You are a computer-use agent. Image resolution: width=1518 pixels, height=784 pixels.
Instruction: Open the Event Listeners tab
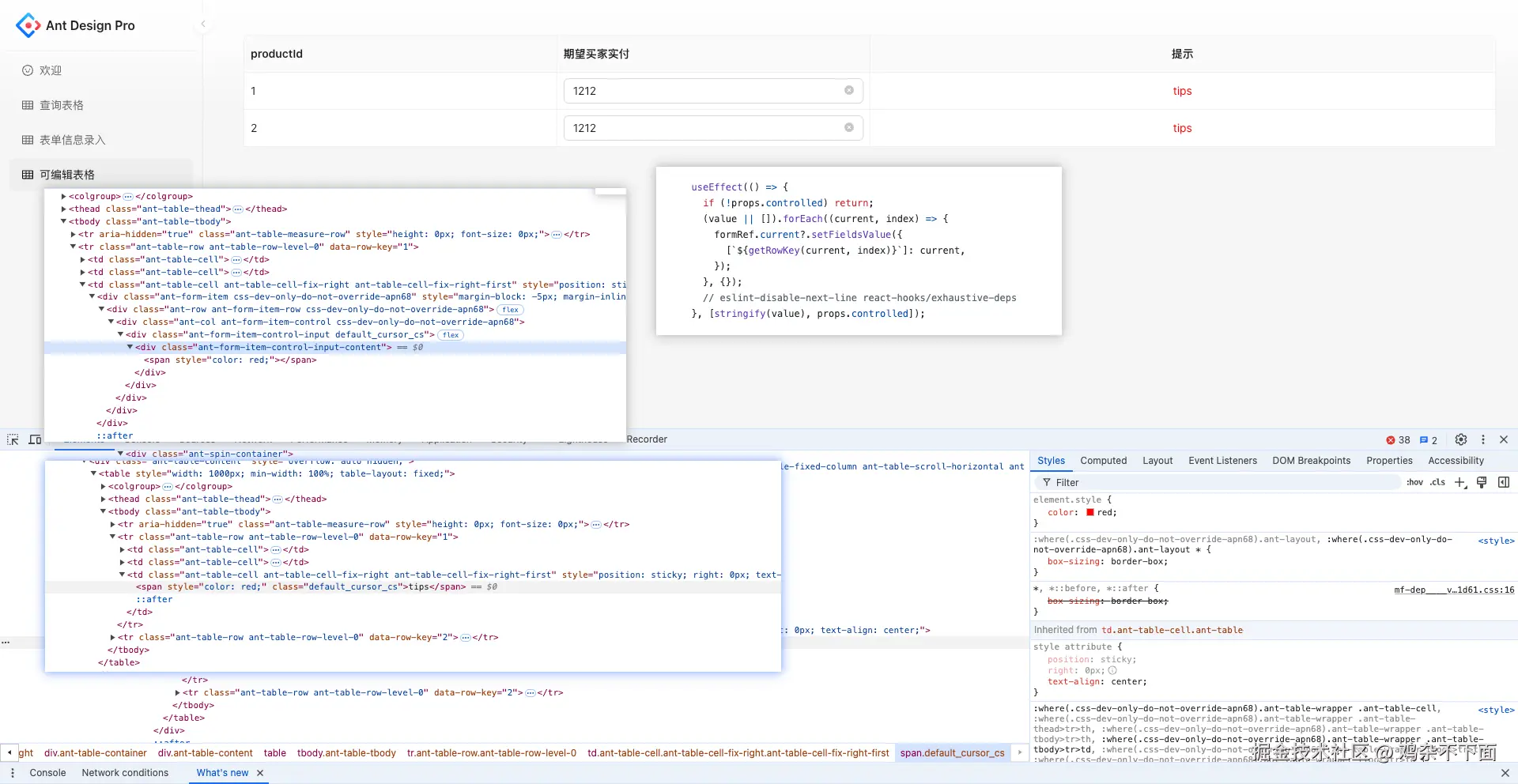tap(1222, 461)
